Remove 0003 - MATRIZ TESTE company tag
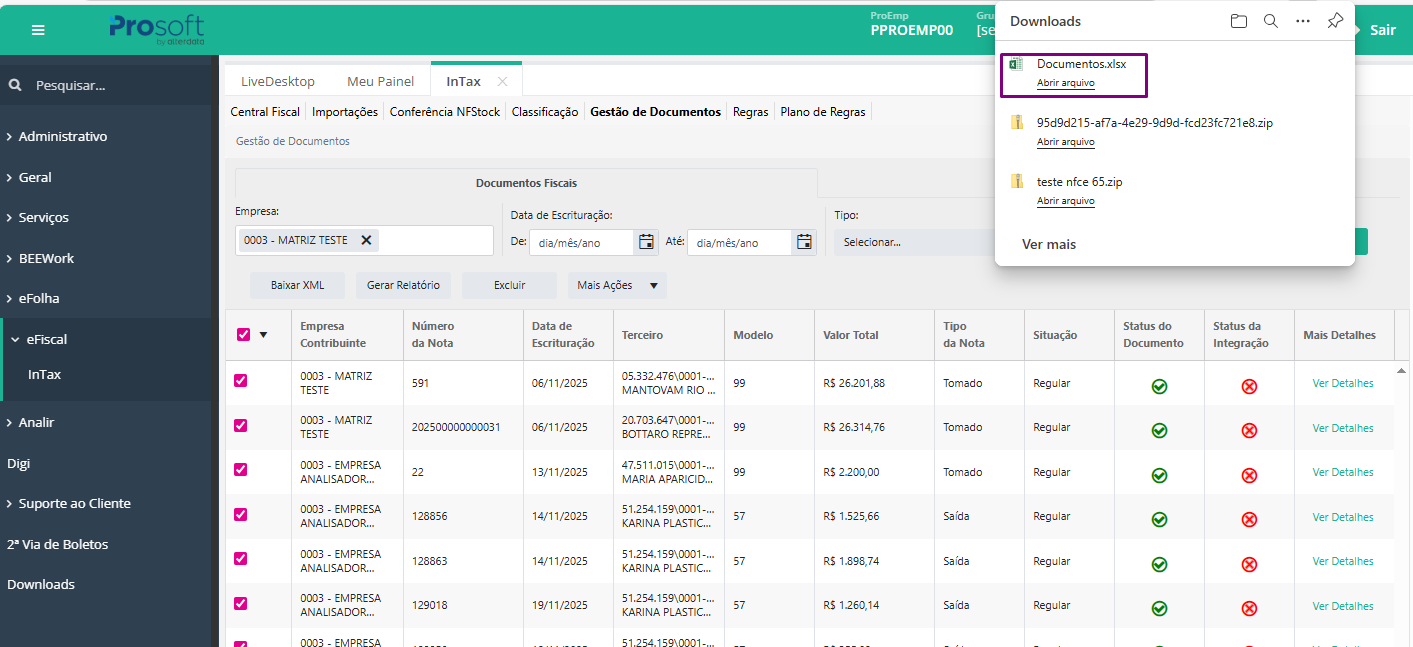 (366, 240)
